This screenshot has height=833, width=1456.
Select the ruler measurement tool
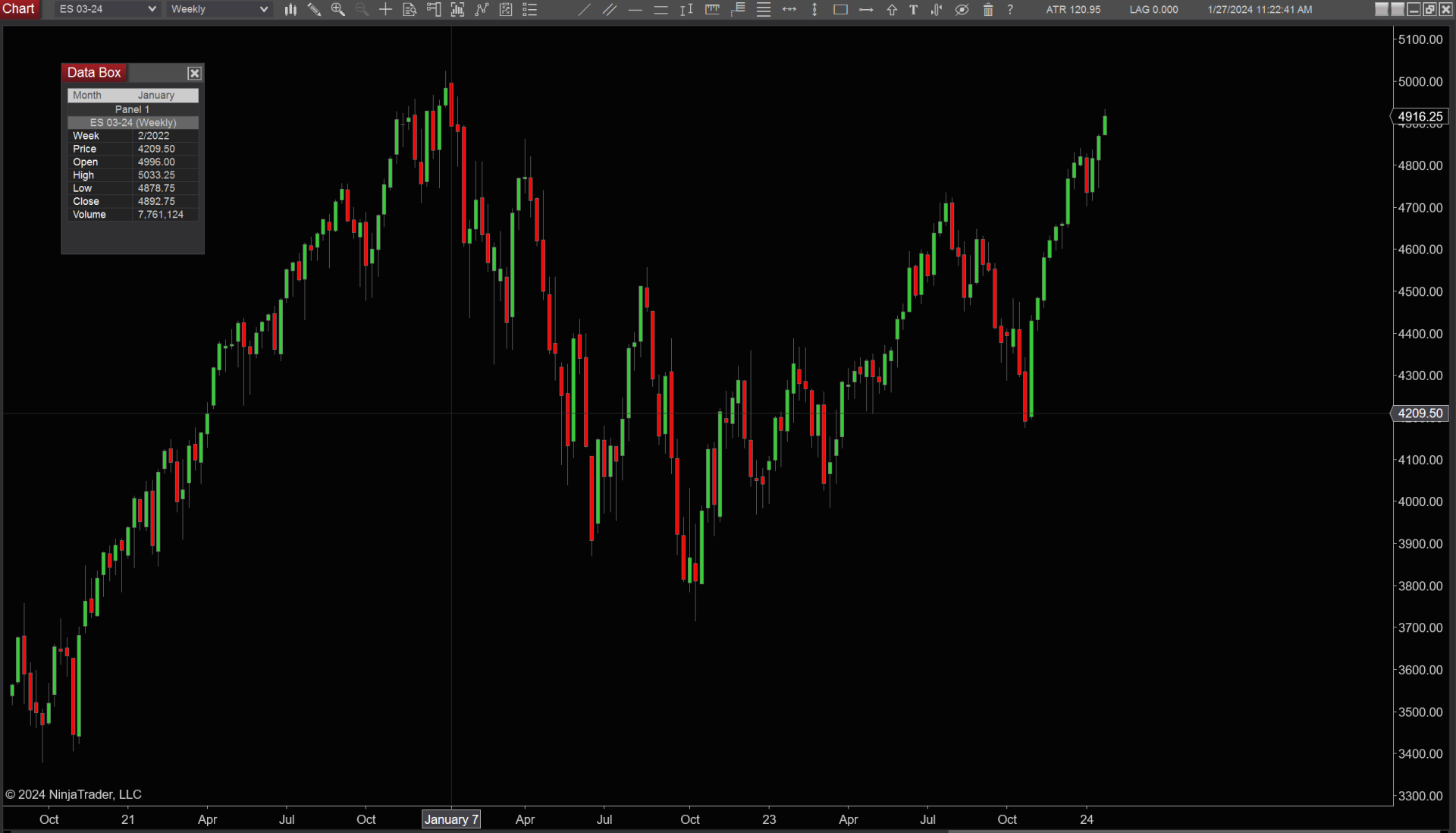[x=712, y=10]
